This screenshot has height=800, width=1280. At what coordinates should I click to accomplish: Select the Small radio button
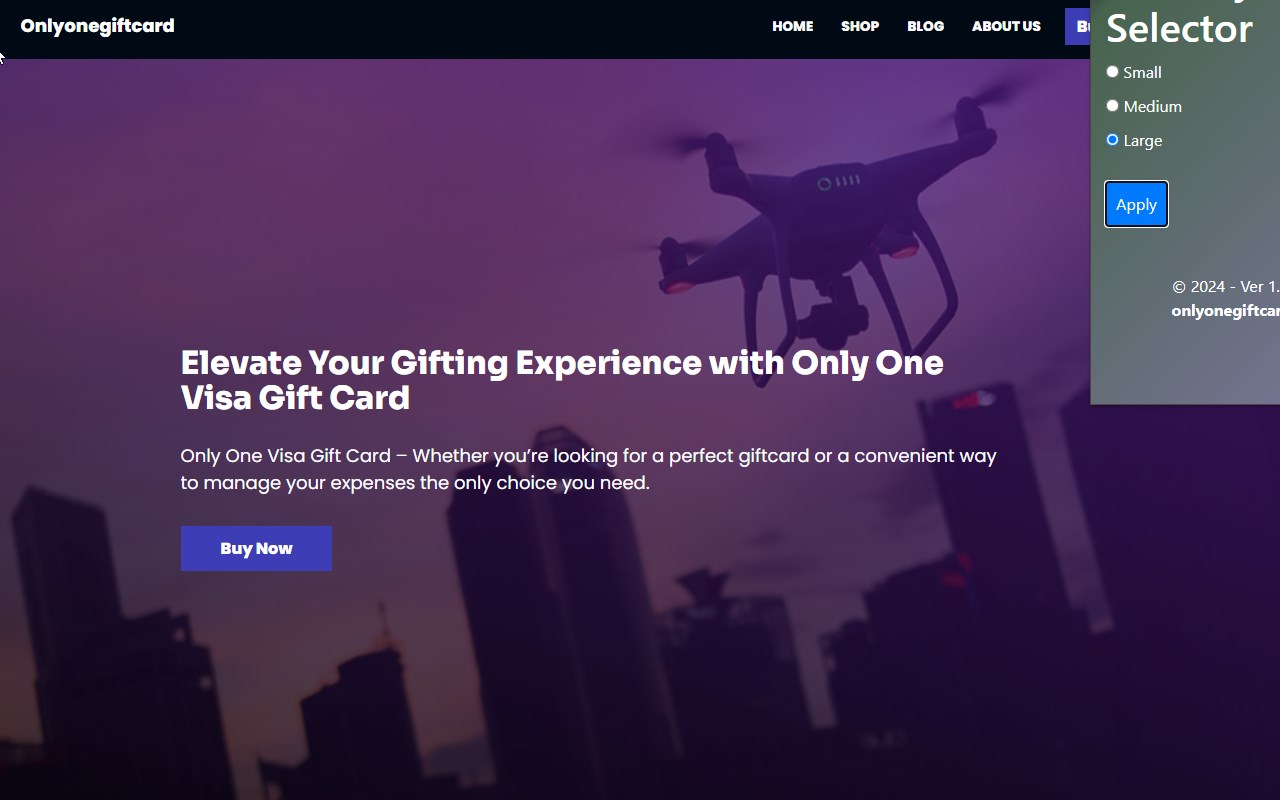click(x=1112, y=72)
